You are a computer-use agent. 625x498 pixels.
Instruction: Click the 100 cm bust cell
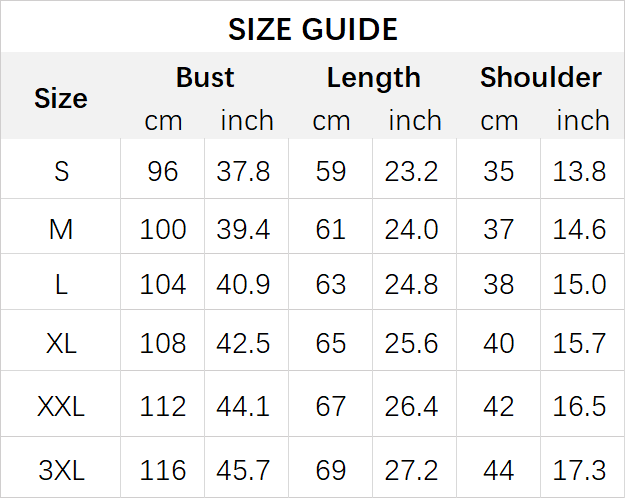(x=163, y=229)
